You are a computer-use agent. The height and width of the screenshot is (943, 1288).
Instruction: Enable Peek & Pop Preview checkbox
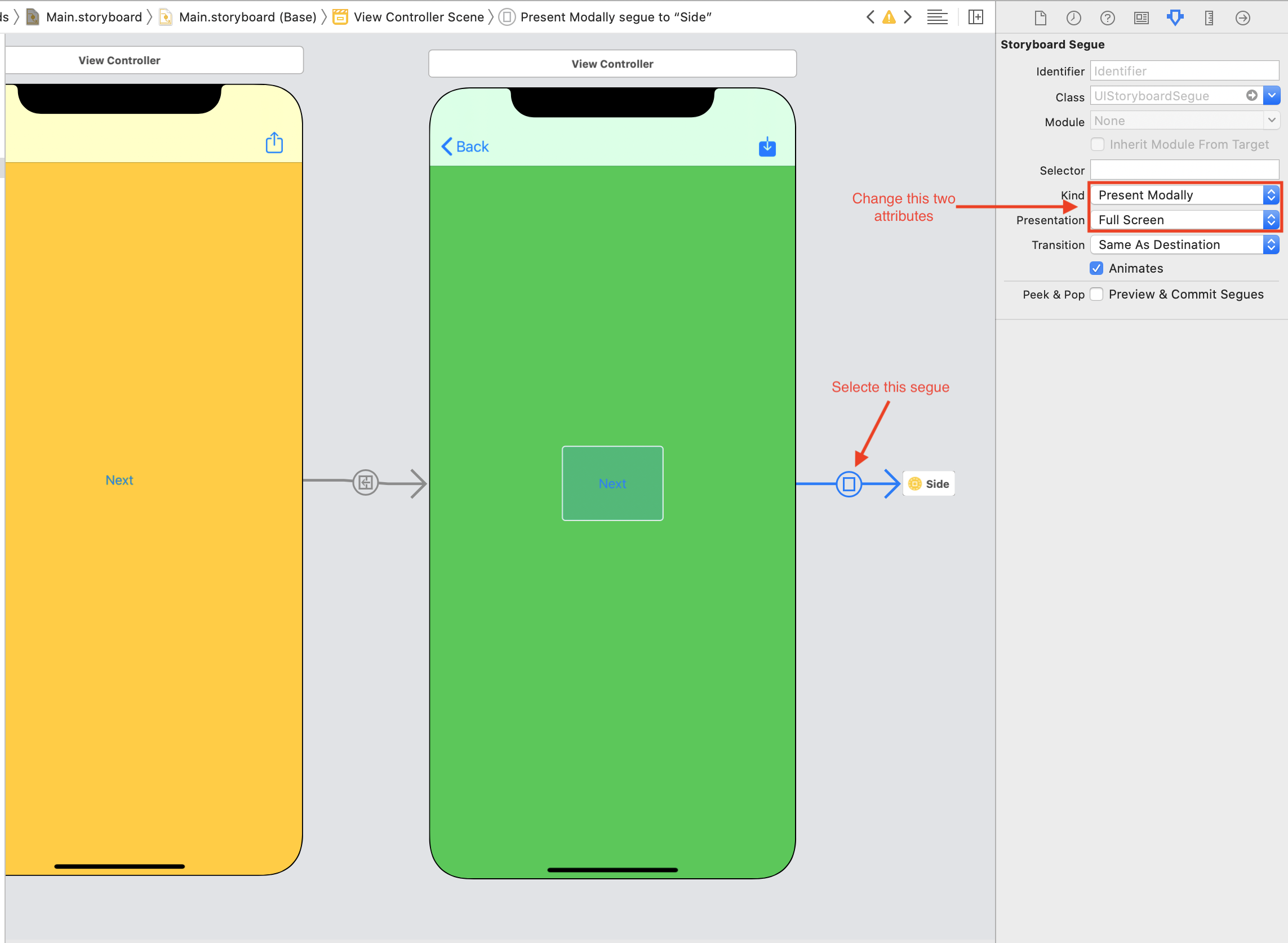pyautogui.click(x=1097, y=294)
